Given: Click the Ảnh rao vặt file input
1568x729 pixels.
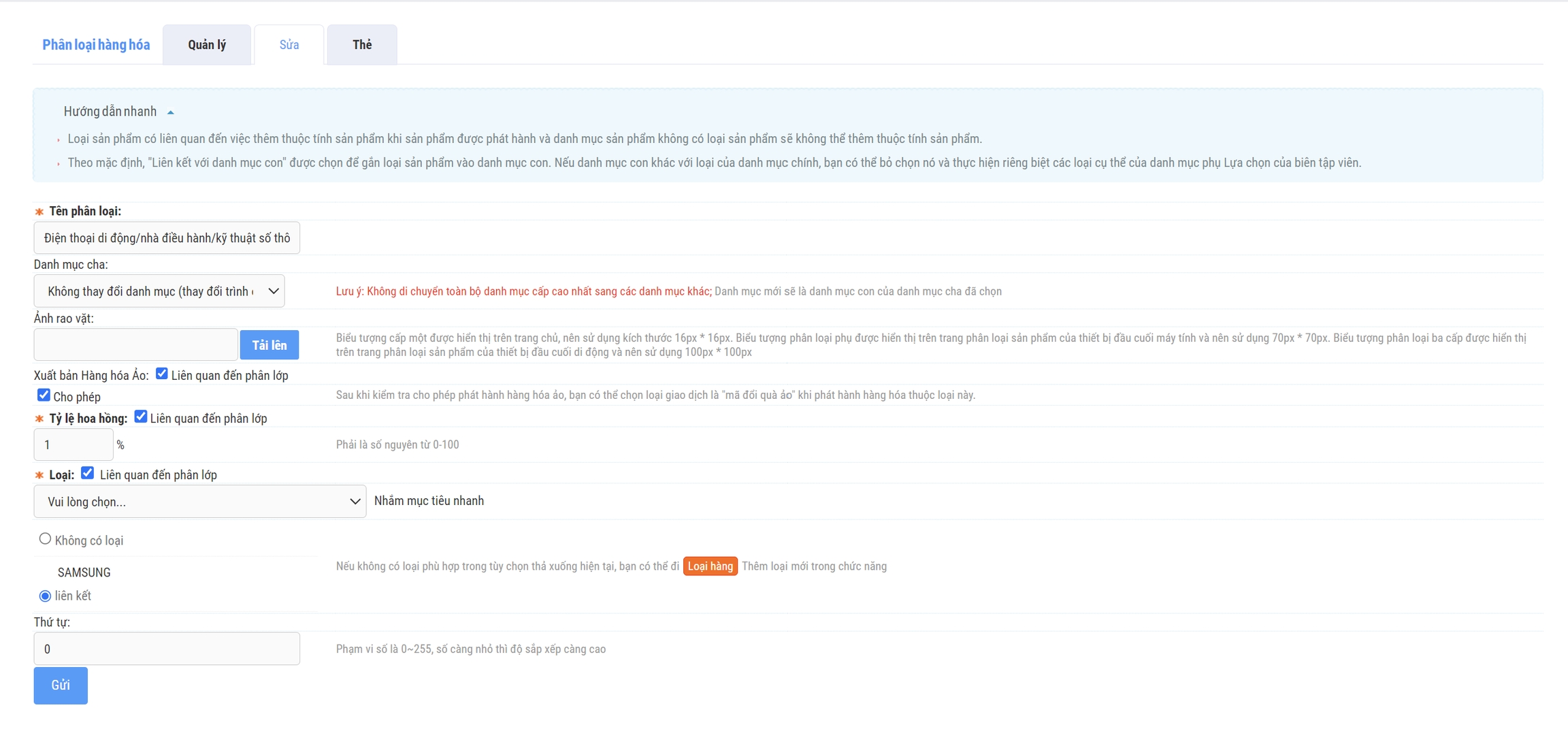Looking at the screenshot, I should pos(135,345).
